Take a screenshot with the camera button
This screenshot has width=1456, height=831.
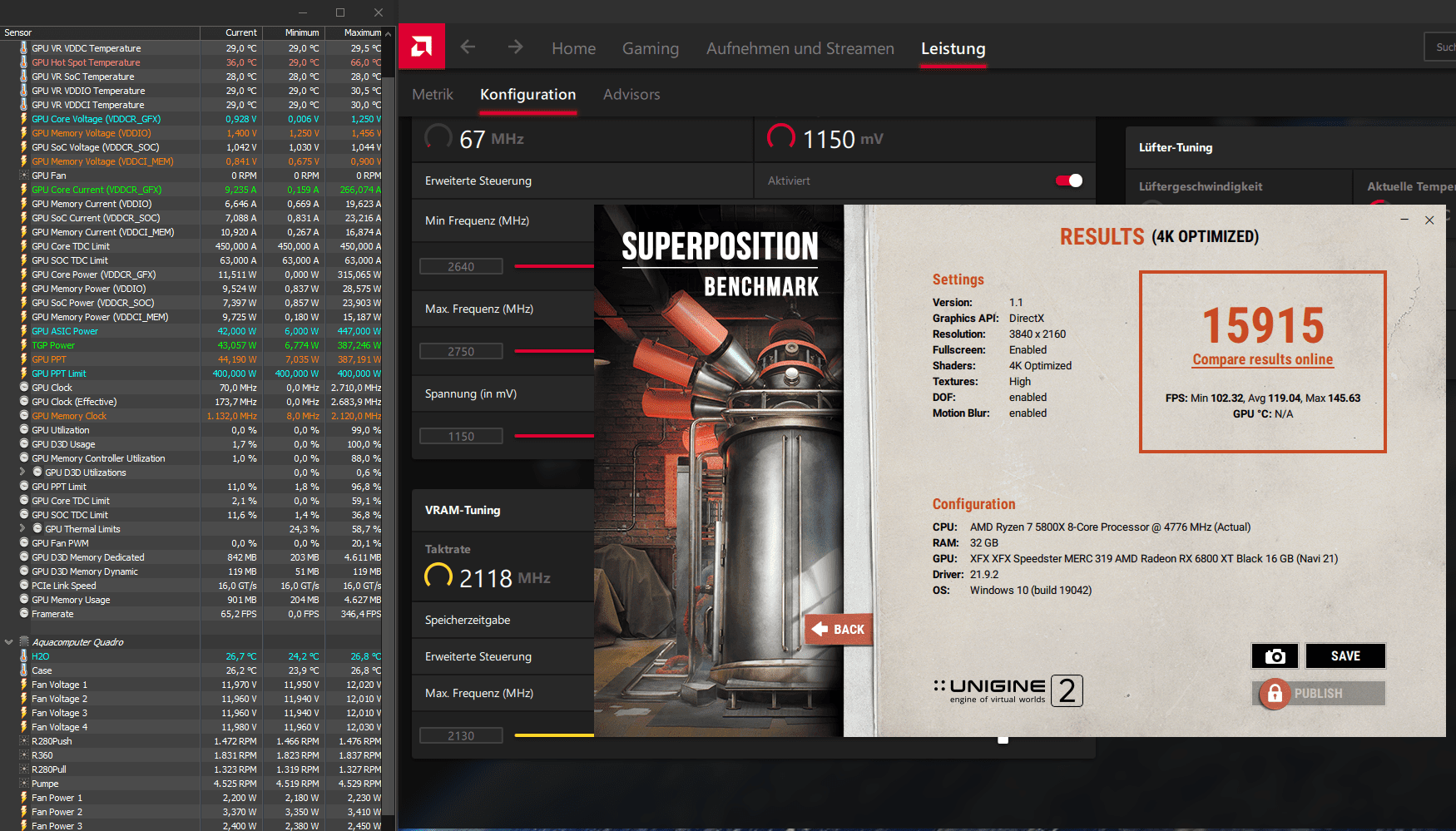[x=1275, y=656]
